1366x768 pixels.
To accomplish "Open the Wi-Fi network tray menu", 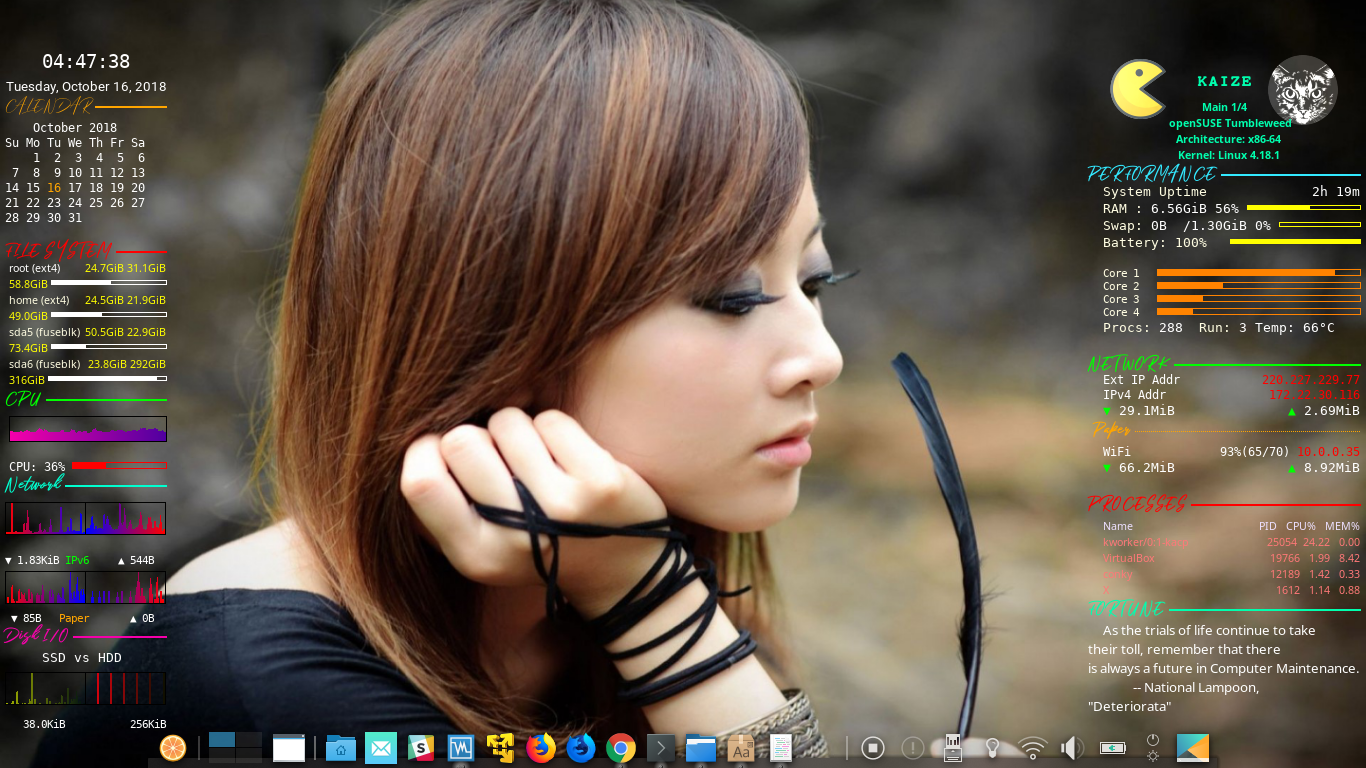I will click(1033, 748).
